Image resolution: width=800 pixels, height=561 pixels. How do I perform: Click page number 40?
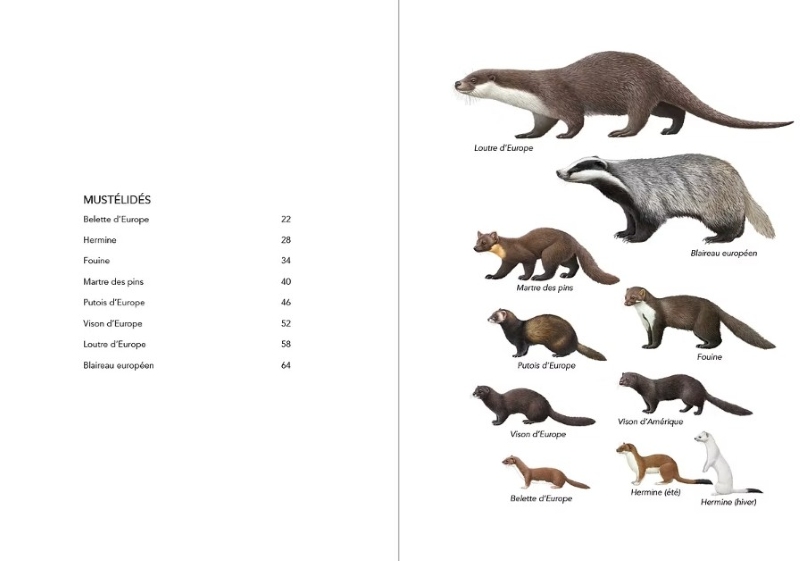tap(286, 282)
